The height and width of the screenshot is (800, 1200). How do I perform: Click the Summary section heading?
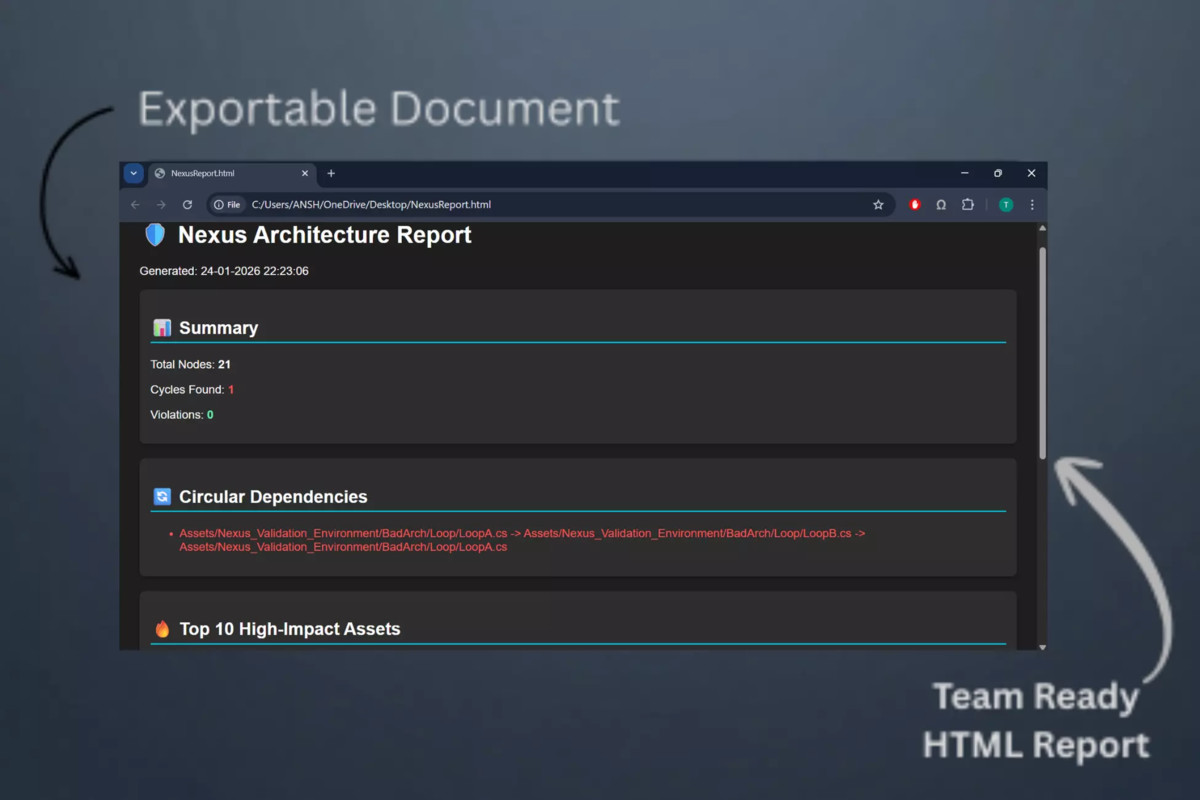click(218, 328)
